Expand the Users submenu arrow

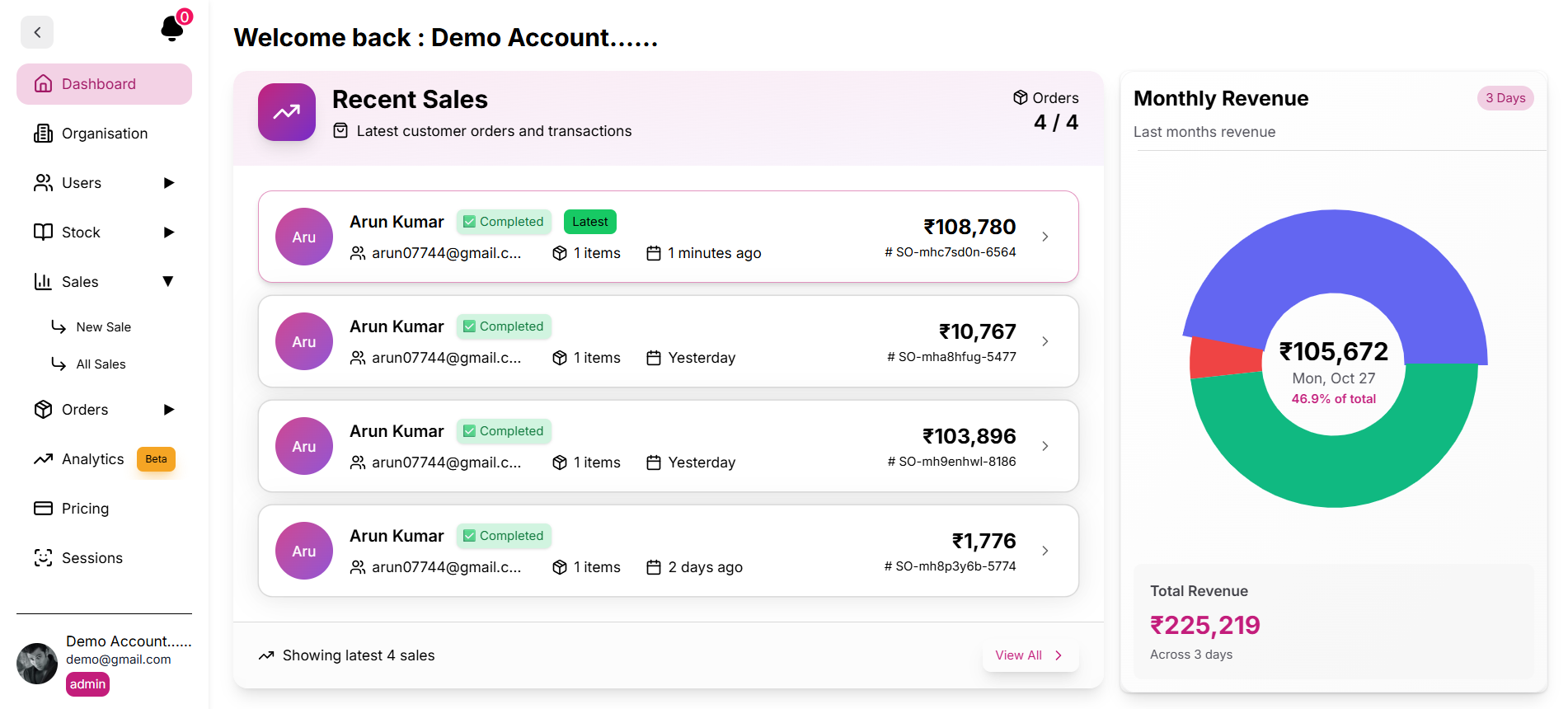pos(169,183)
